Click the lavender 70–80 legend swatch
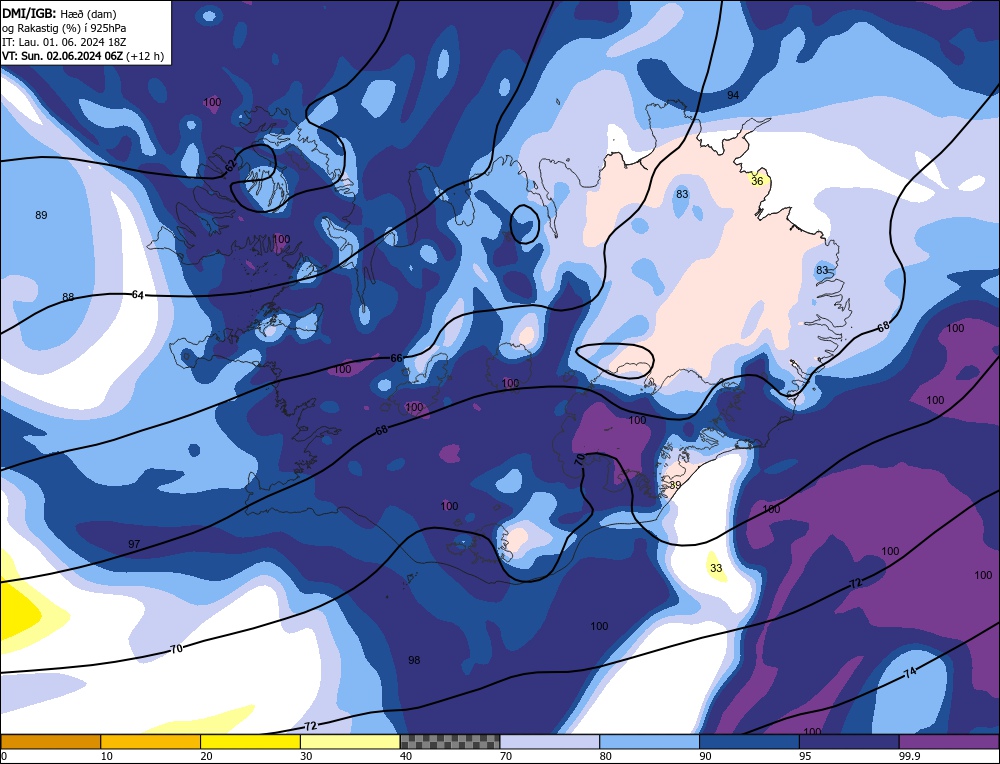 point(550,741)
